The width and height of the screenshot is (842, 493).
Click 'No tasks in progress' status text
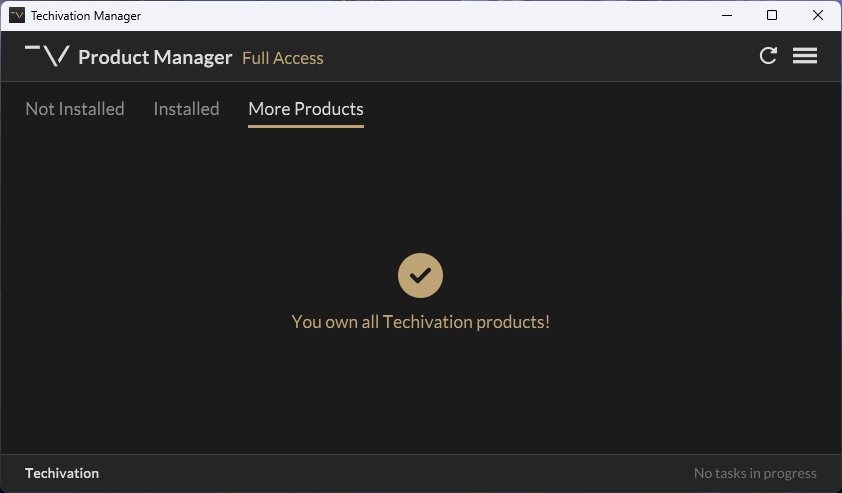point(755,473)
